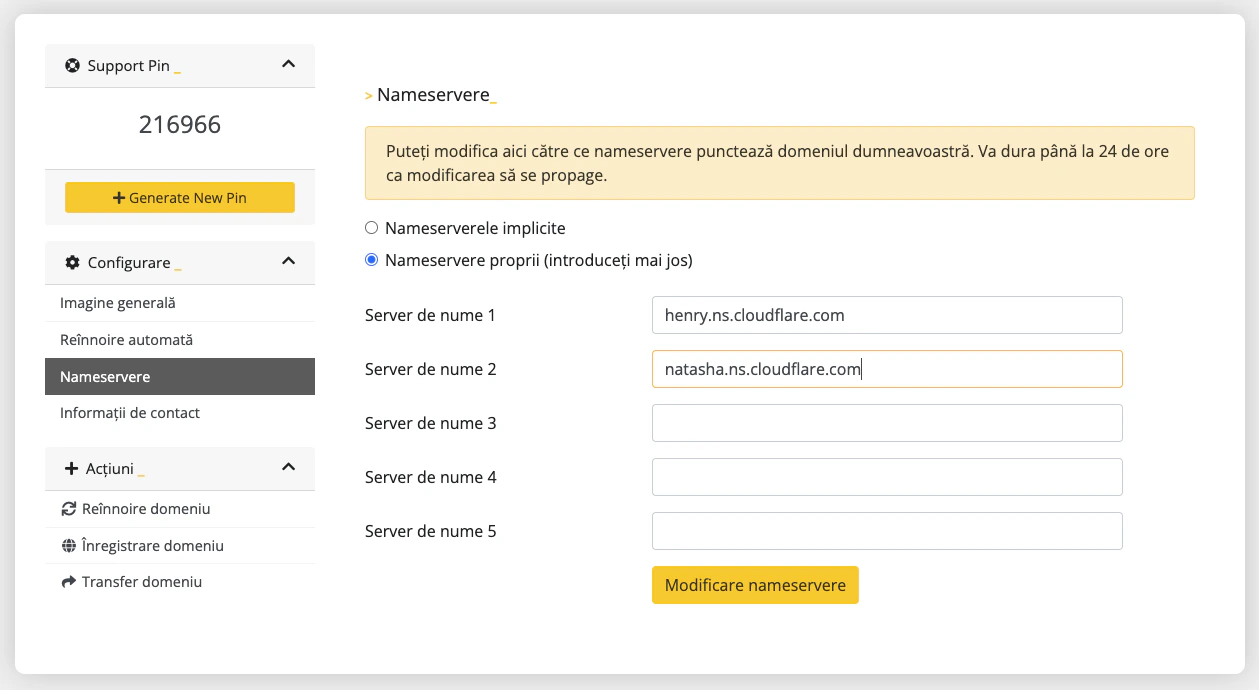The height and width of the screenshot is (690, 1259).
Task: Click the Configurare gear icon
Action: 72,262
